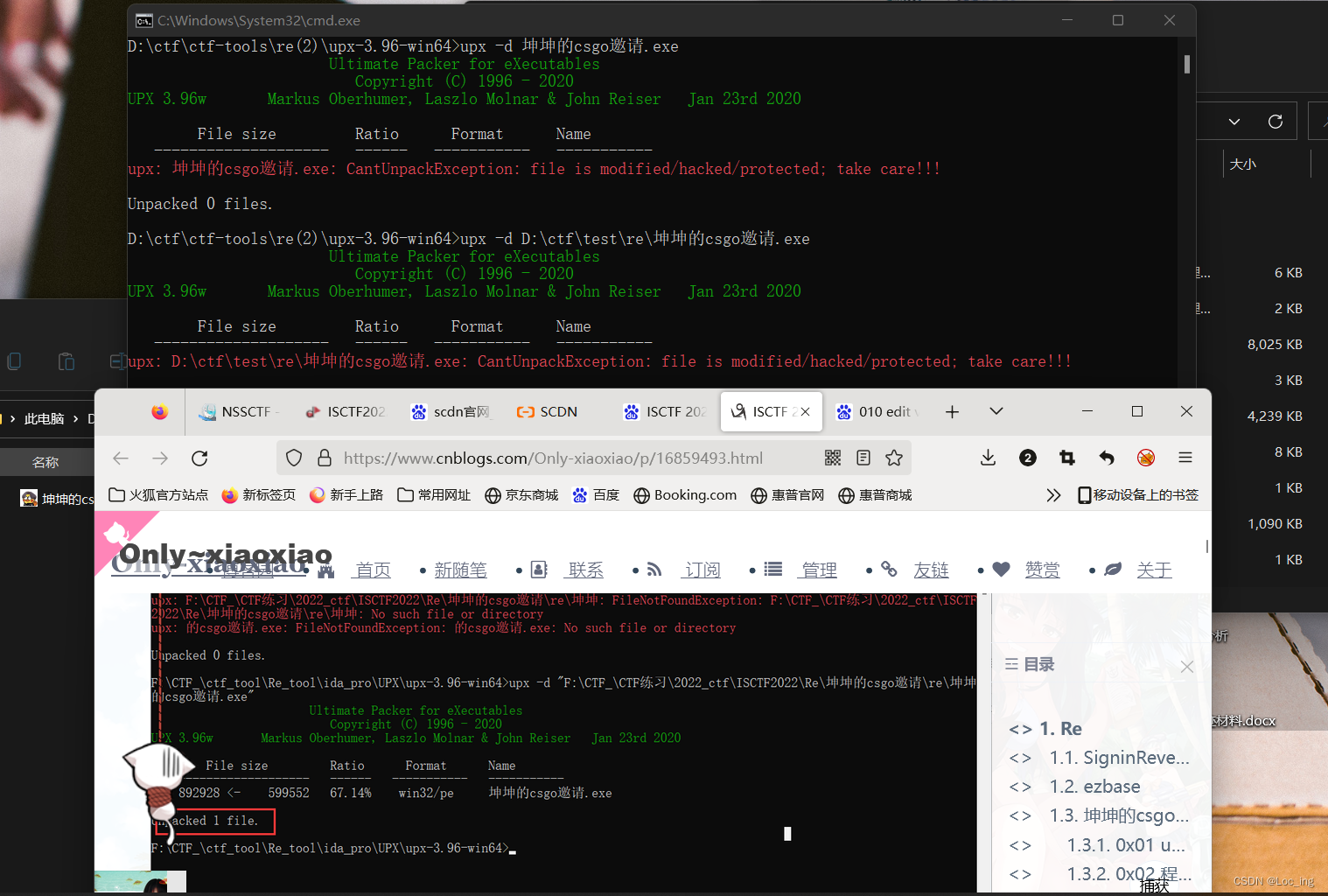This screenshot has width=1328, height=896.
Task: Click the screenshot crop tool icon
Action: [x=1066, y=457]
